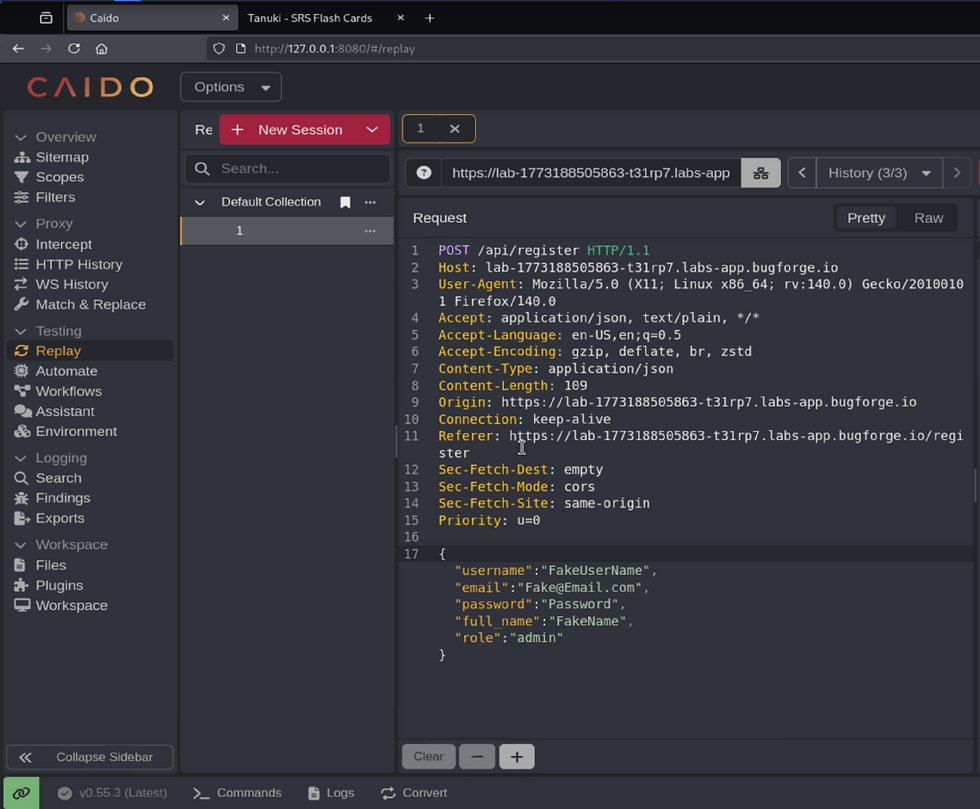Screen dimensions: 980x809
Task: Open the Options dropdown
Action: [231, 87]
